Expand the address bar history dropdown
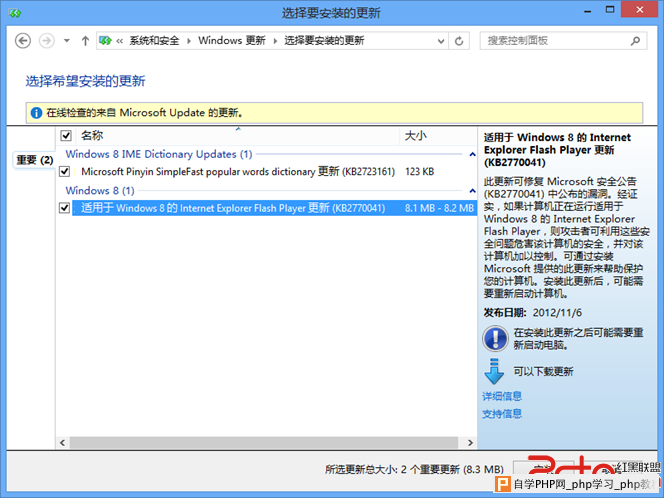664x498 pixels. pos(441,41)
